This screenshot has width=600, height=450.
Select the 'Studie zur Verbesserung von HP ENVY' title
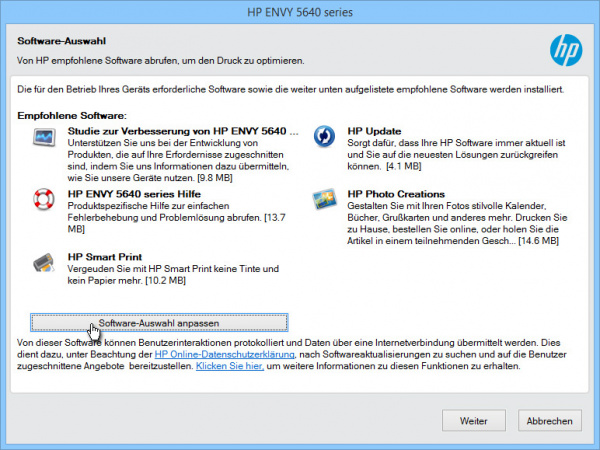point(183,131)
